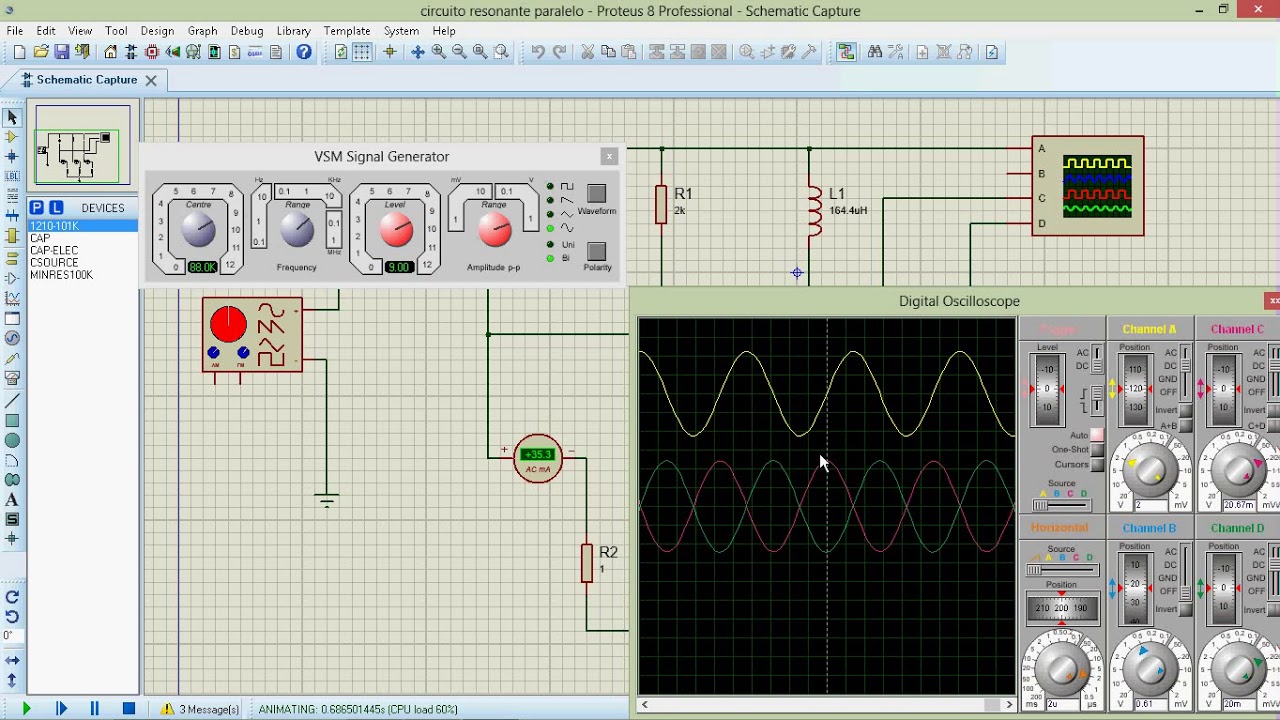Toggle the grid display icon
Screen dimensions: 1280x720
pyautogui.click(x=362, y=52)
